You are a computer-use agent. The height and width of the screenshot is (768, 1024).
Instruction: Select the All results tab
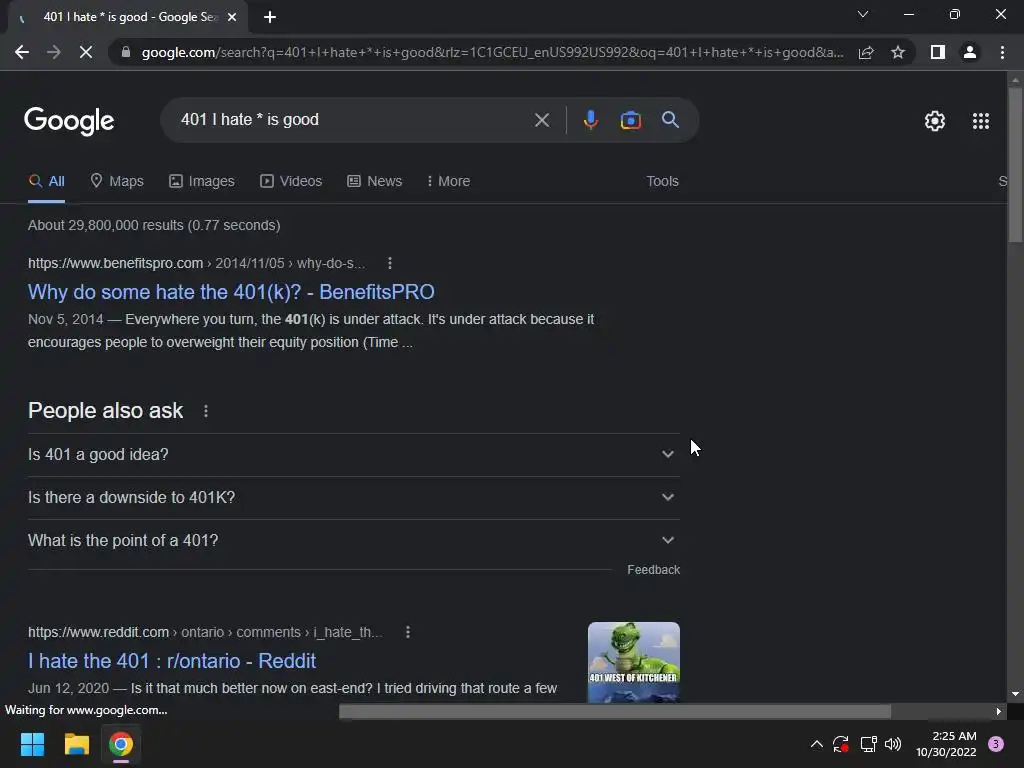pyautogui.click(x=46, y=181)
